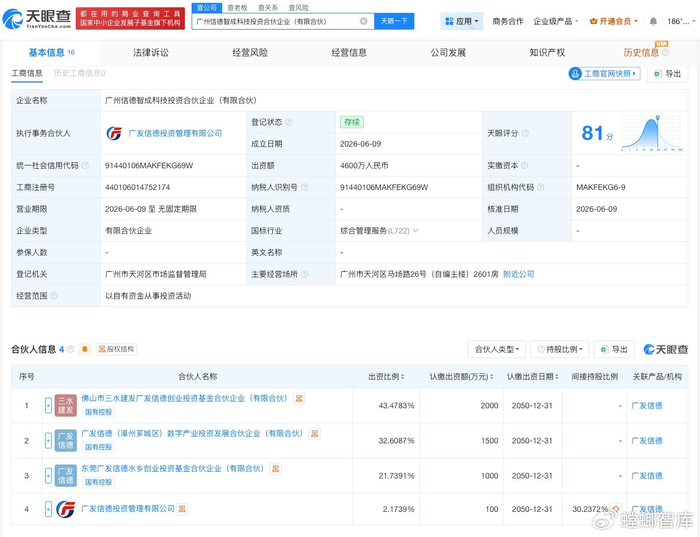Select the 查老板 search tab
The height and width of the screenshot is (537, 700).
coord(237,8)
